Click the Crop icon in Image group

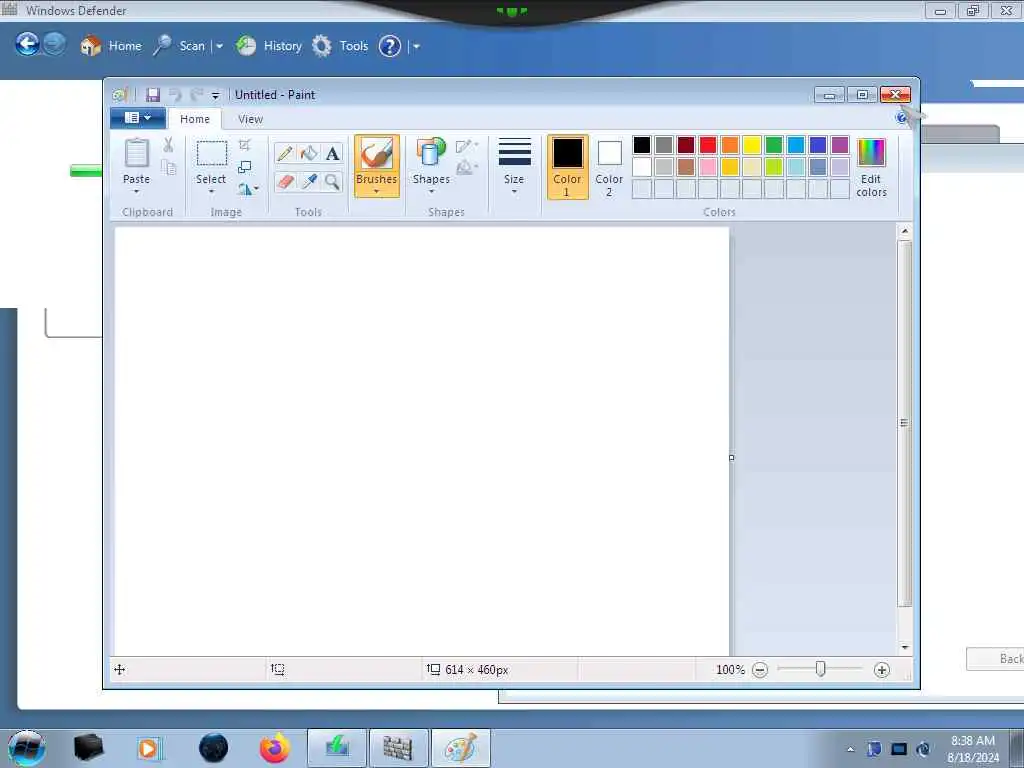245,145
